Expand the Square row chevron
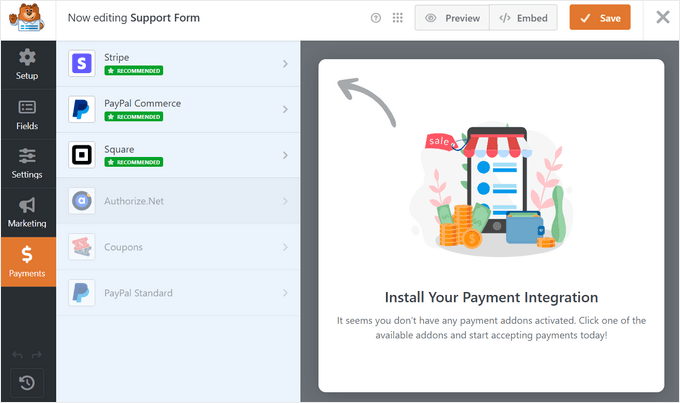This screenshot has width=680, height=403. 285,155
